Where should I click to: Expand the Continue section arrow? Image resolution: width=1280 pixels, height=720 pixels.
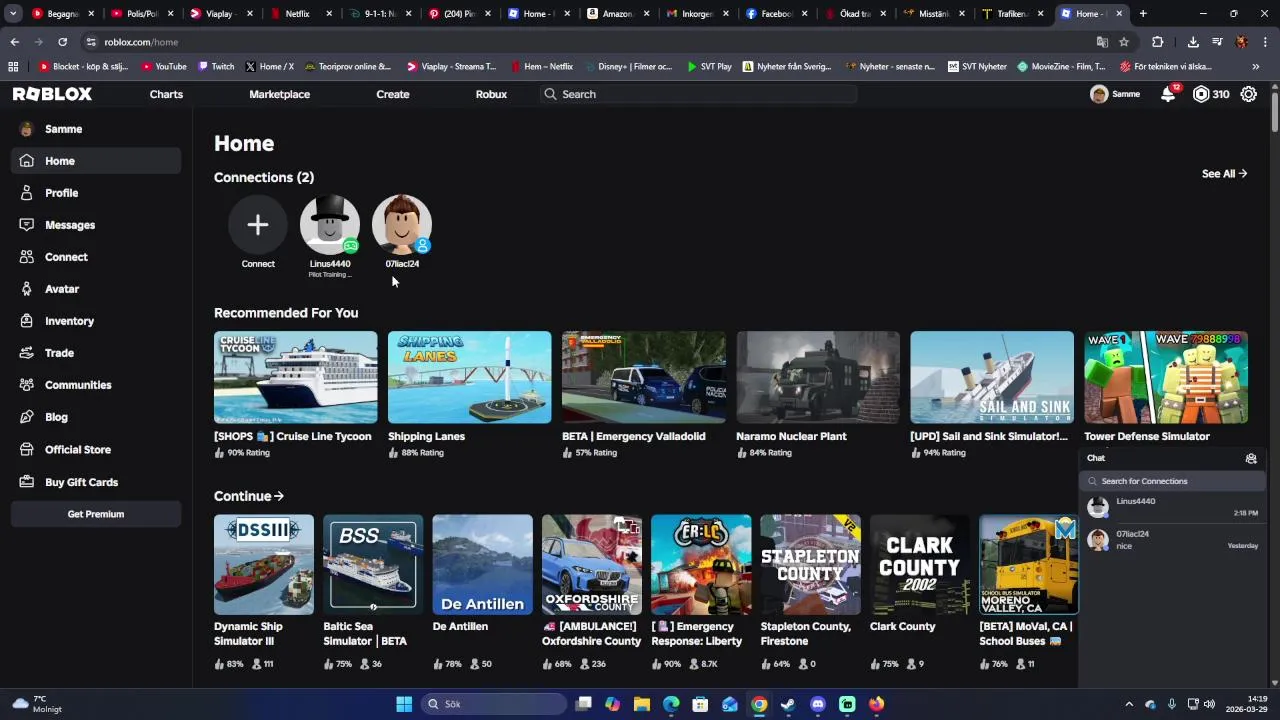click(x=279, y=496)
